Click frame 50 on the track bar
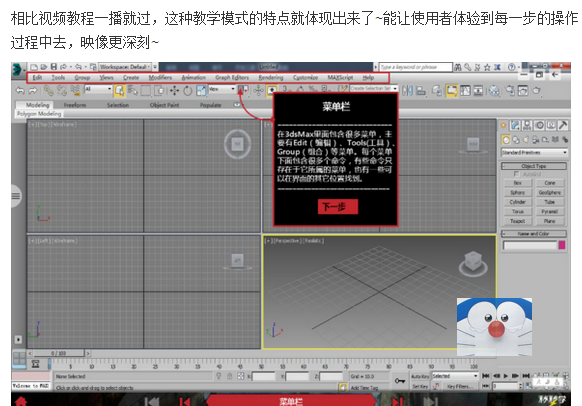 coord(261,366)
